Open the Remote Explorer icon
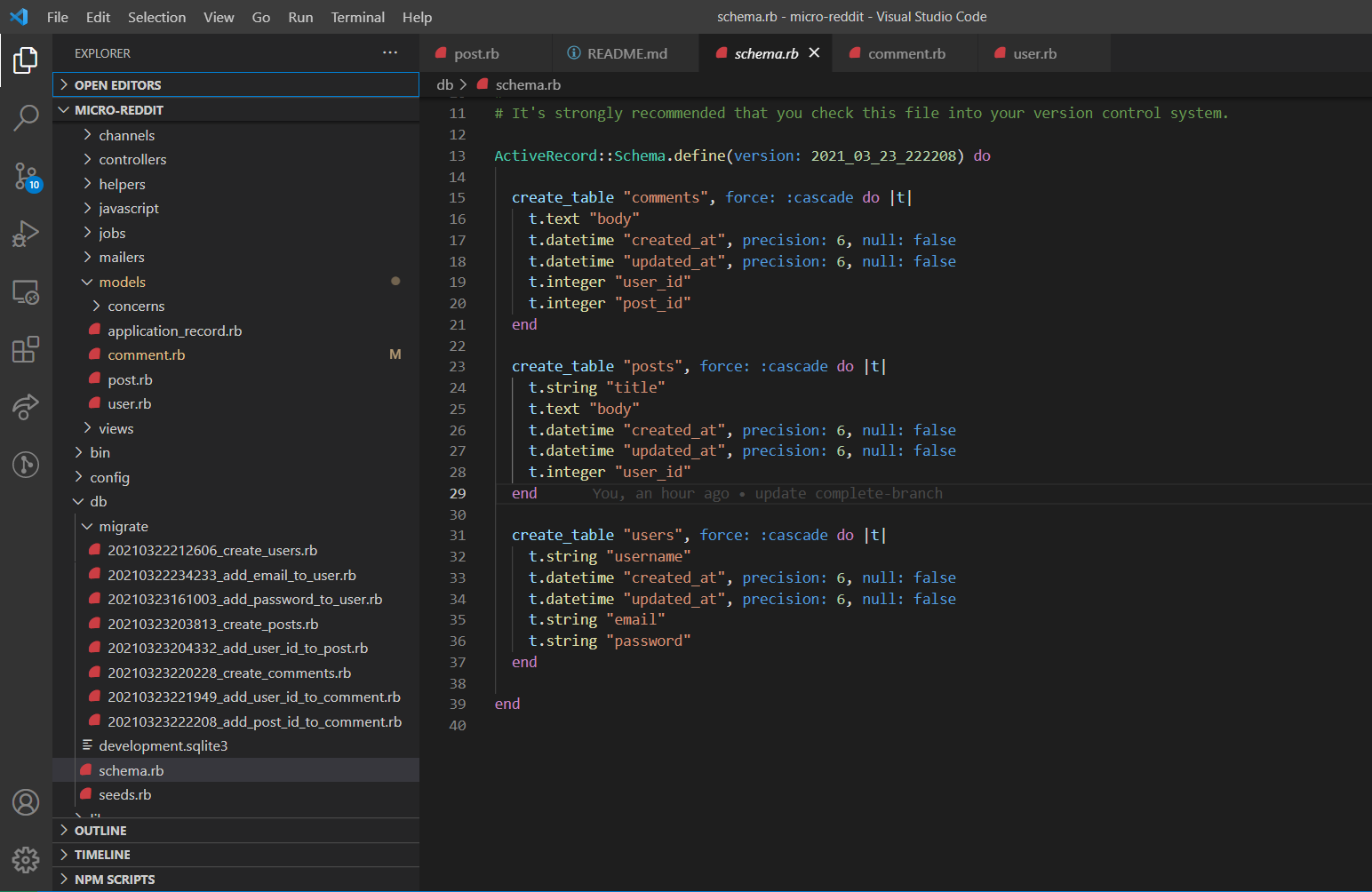 click(26, 291)
